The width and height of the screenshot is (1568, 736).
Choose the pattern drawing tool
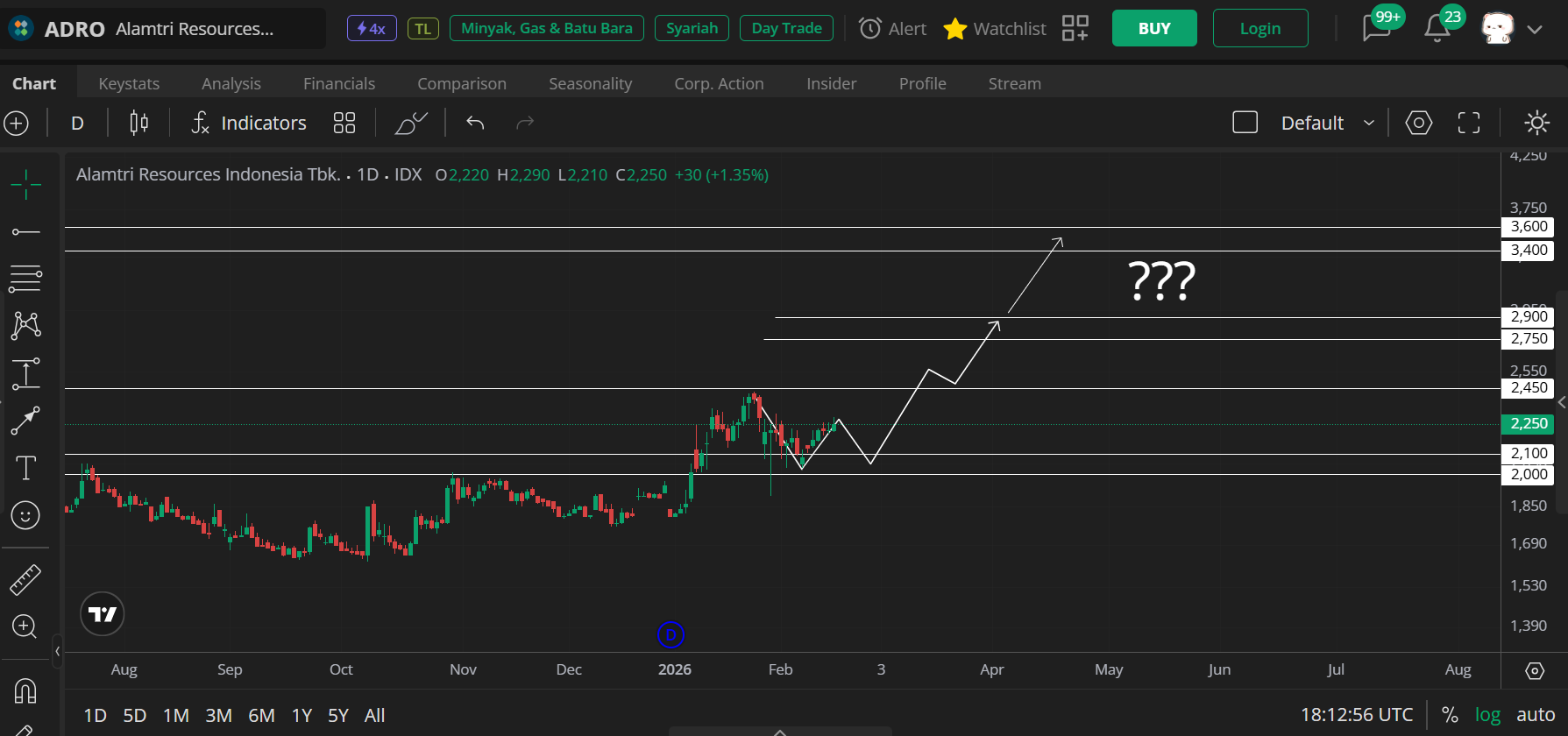pyautogui.click(x=25, y=326)
